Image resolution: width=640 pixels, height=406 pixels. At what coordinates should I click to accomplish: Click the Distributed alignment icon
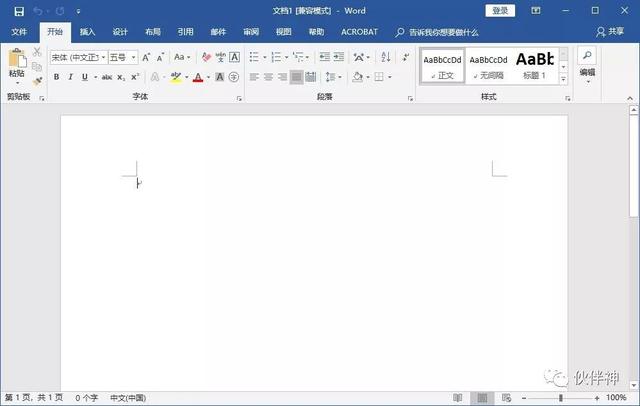pos(311,77)
